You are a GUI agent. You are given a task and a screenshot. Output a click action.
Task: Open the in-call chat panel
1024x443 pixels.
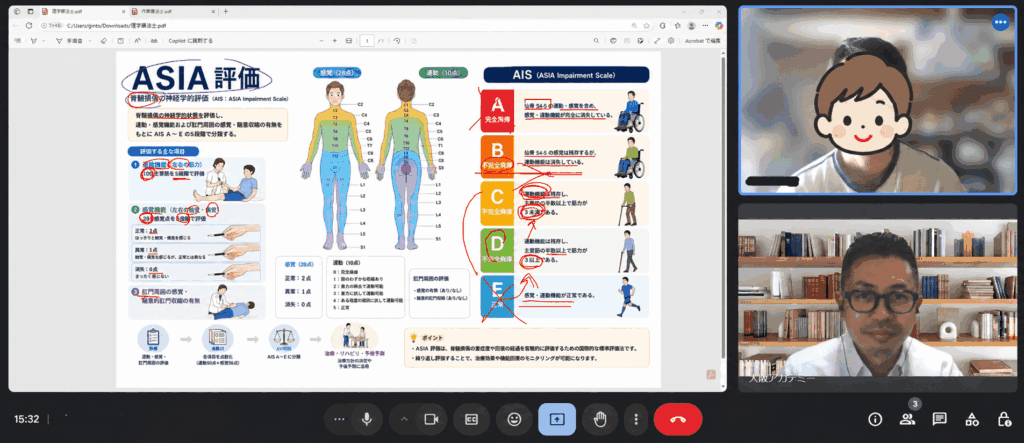click(x=939, y=419)
